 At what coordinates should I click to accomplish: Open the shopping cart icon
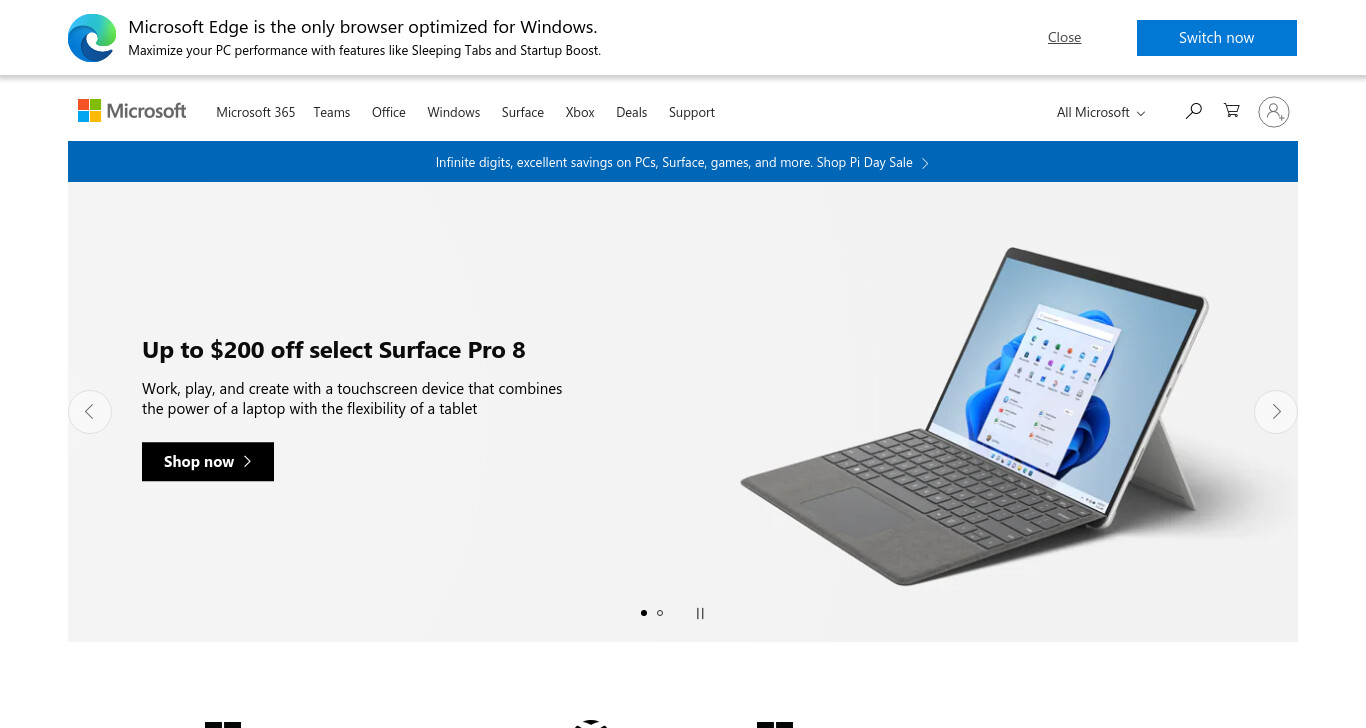(1232, 111)
